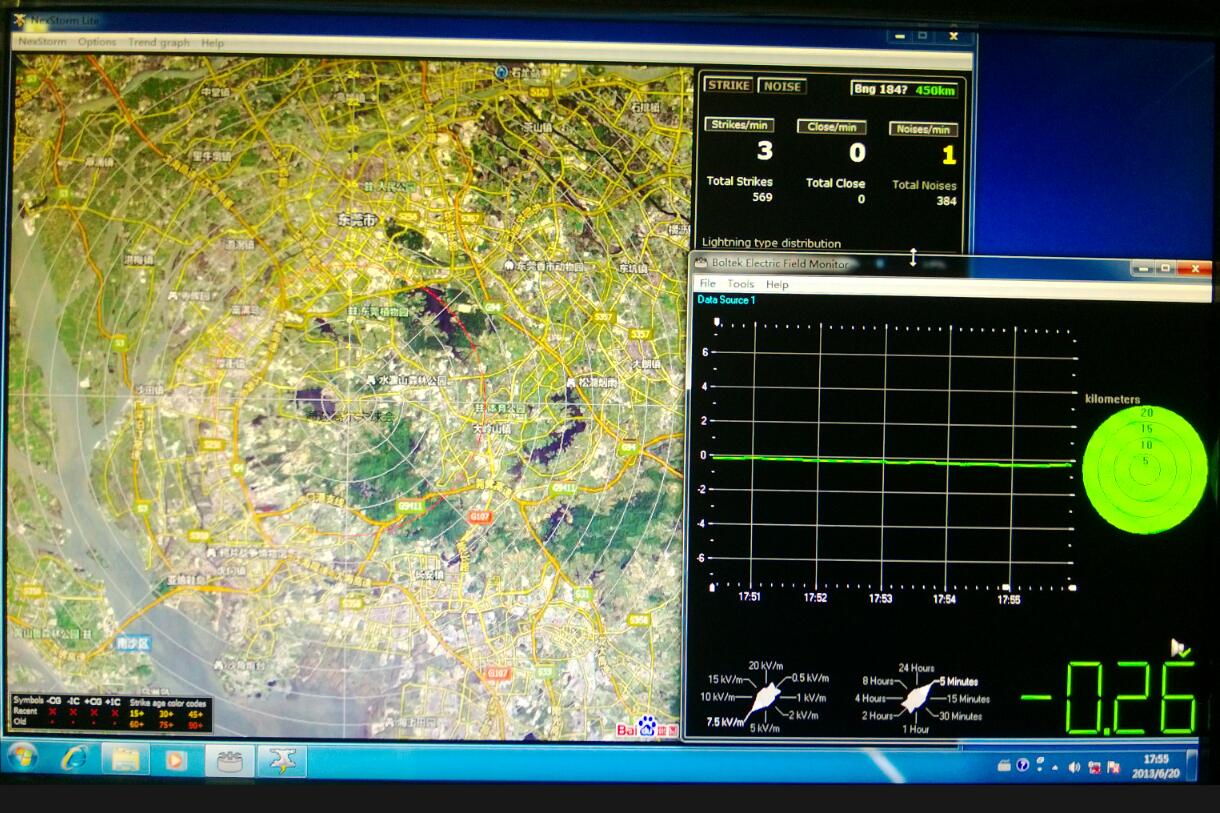The image size is (1220, 813).
Task: Set field range dial to 2 kV/m
Action: [x=806, y=715]
